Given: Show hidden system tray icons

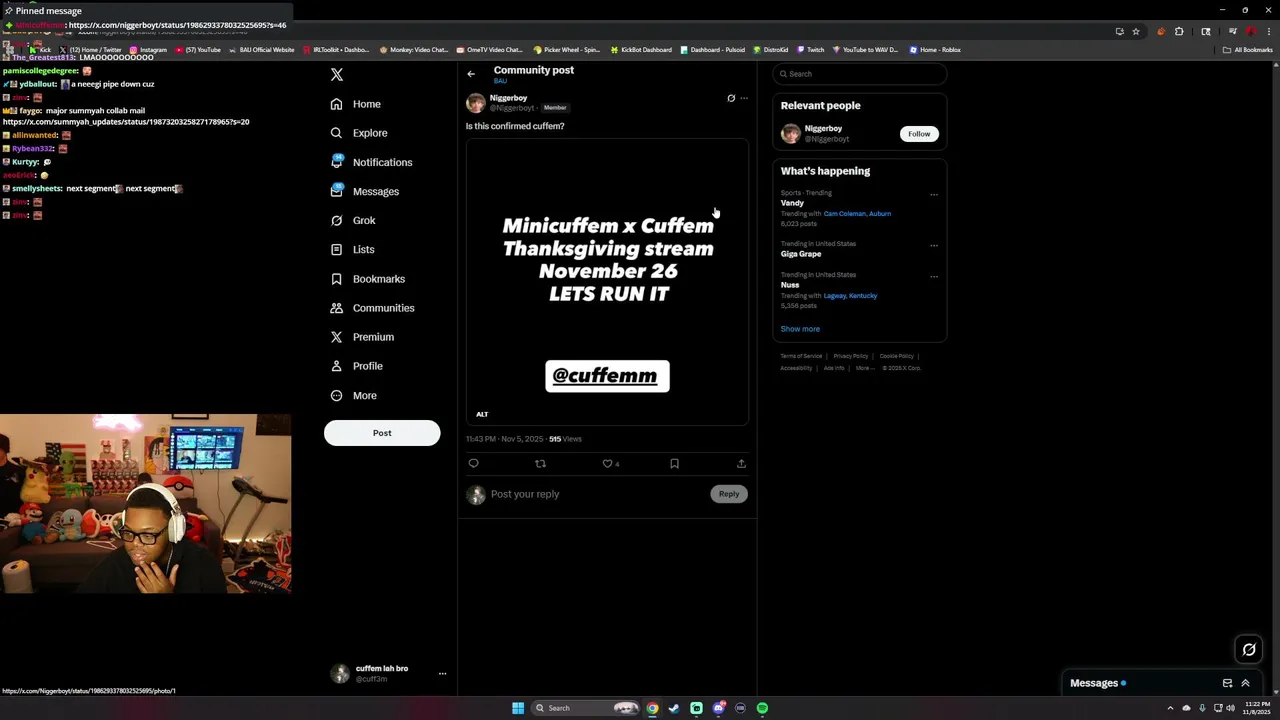Looking at the screenshot, I should tap(1170, 708).
